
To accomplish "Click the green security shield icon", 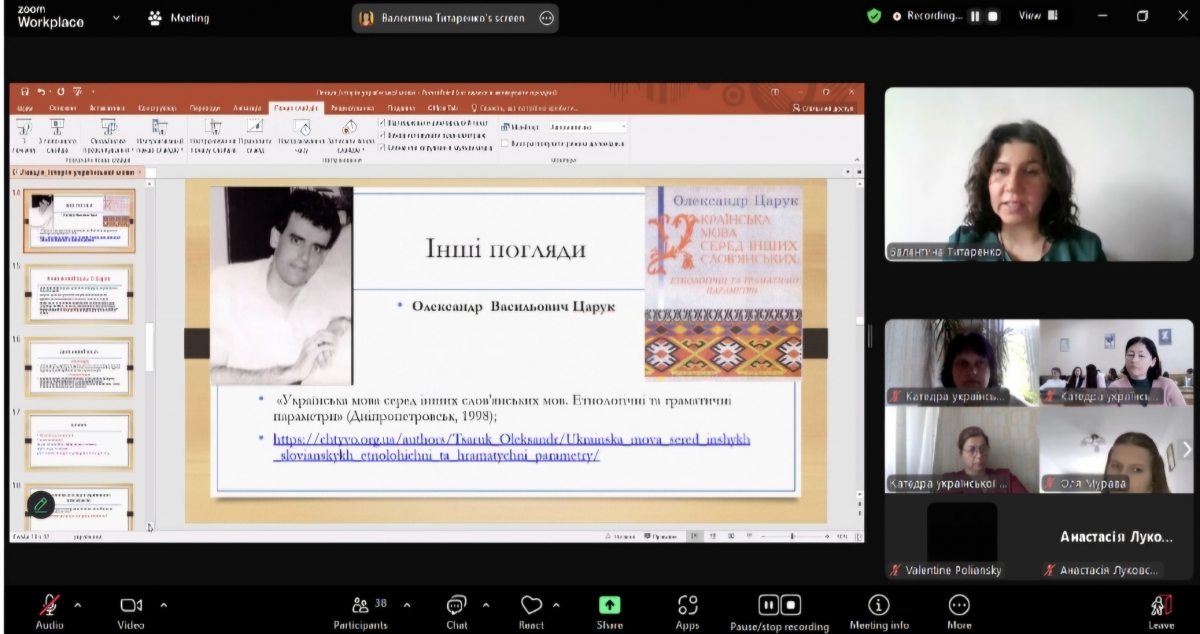I will point(874,16).
